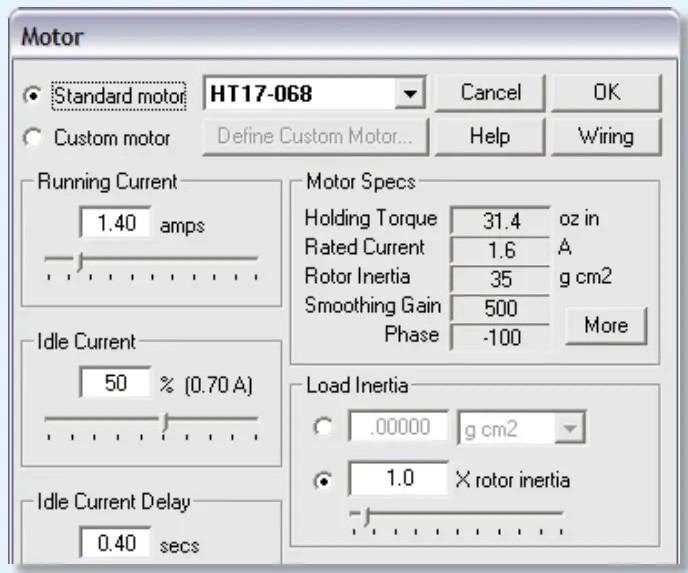Select the X rotor inertia radio button

323,481
